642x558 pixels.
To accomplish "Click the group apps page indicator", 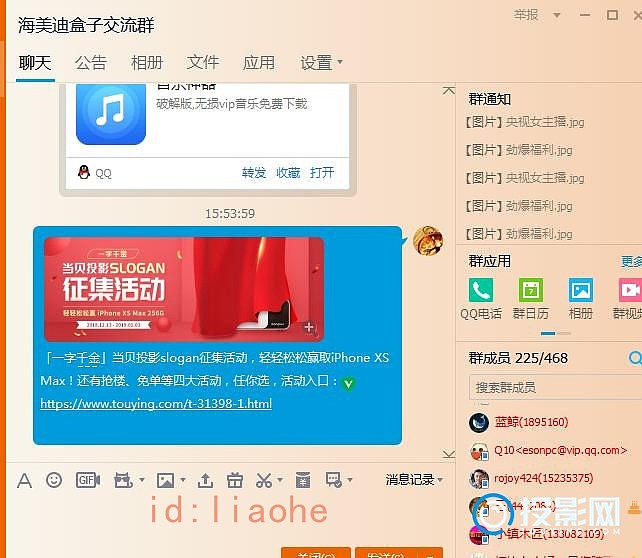I will click(556, 334).
